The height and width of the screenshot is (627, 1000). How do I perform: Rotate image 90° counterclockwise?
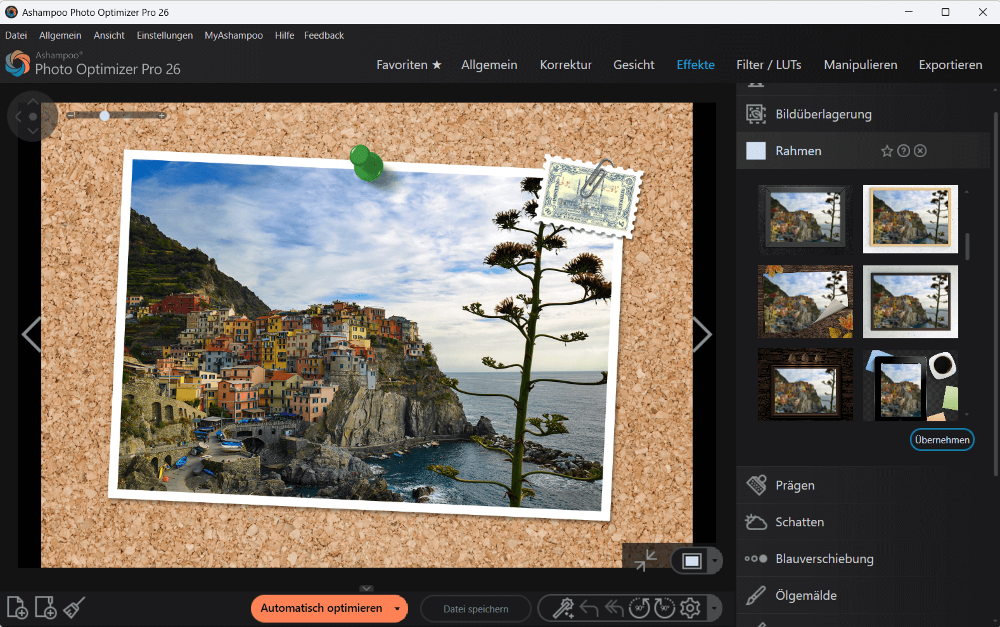tap(639, 608)
